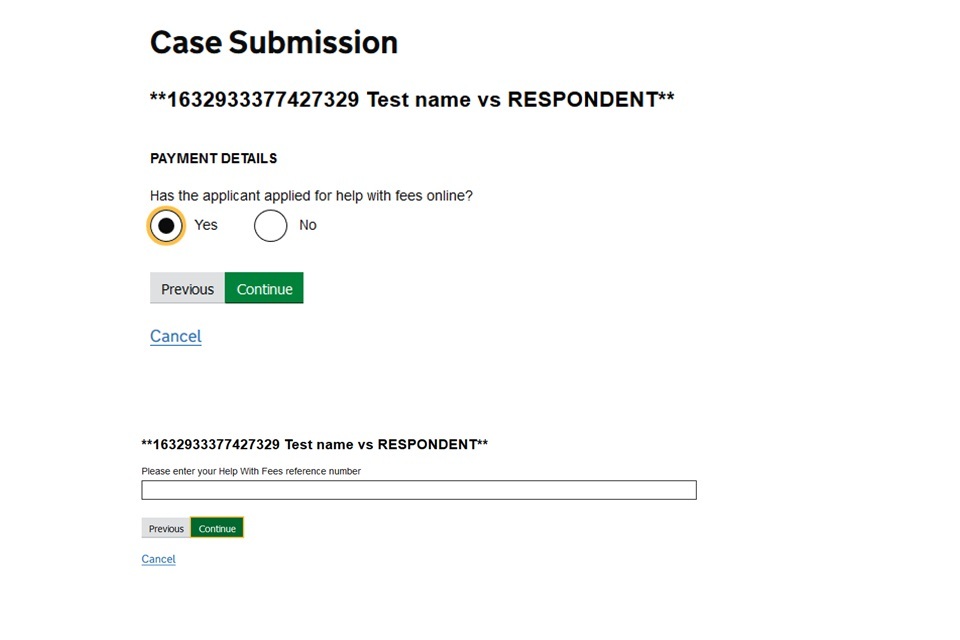Follow the small Cancel link at the bottom
Viewport: 960px width, 640px height.
[158, 559]
